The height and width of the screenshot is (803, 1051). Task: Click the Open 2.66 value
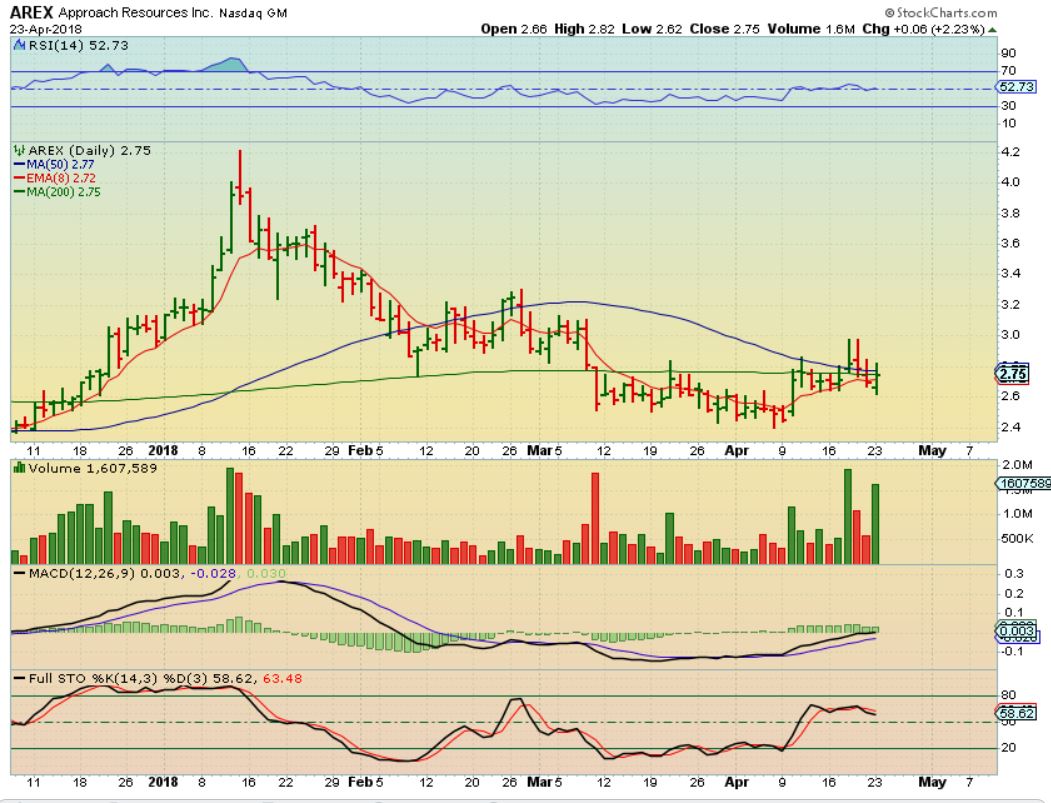[513, 29]
